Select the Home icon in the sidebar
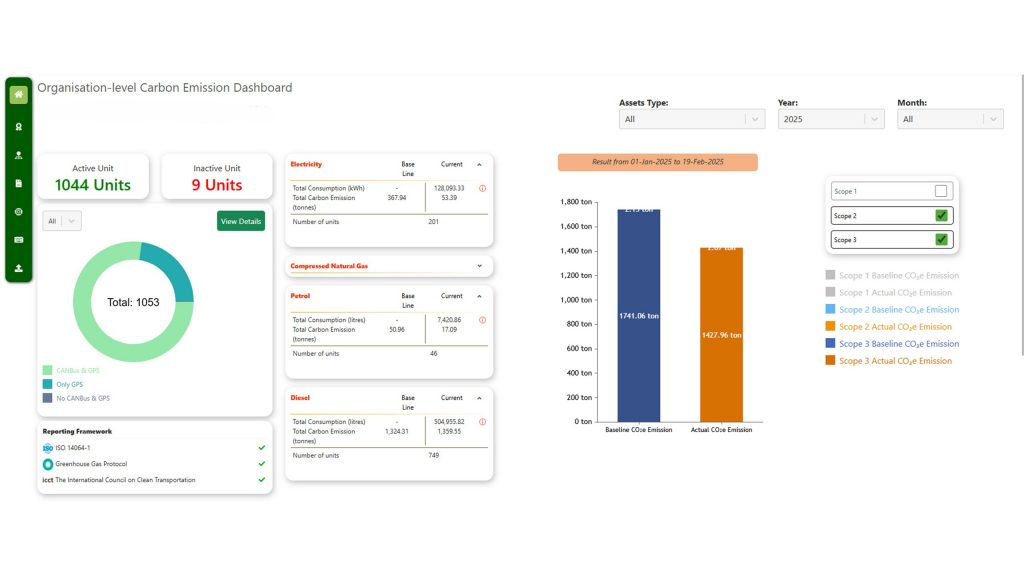1024x576 pixels. click(18, 93)
